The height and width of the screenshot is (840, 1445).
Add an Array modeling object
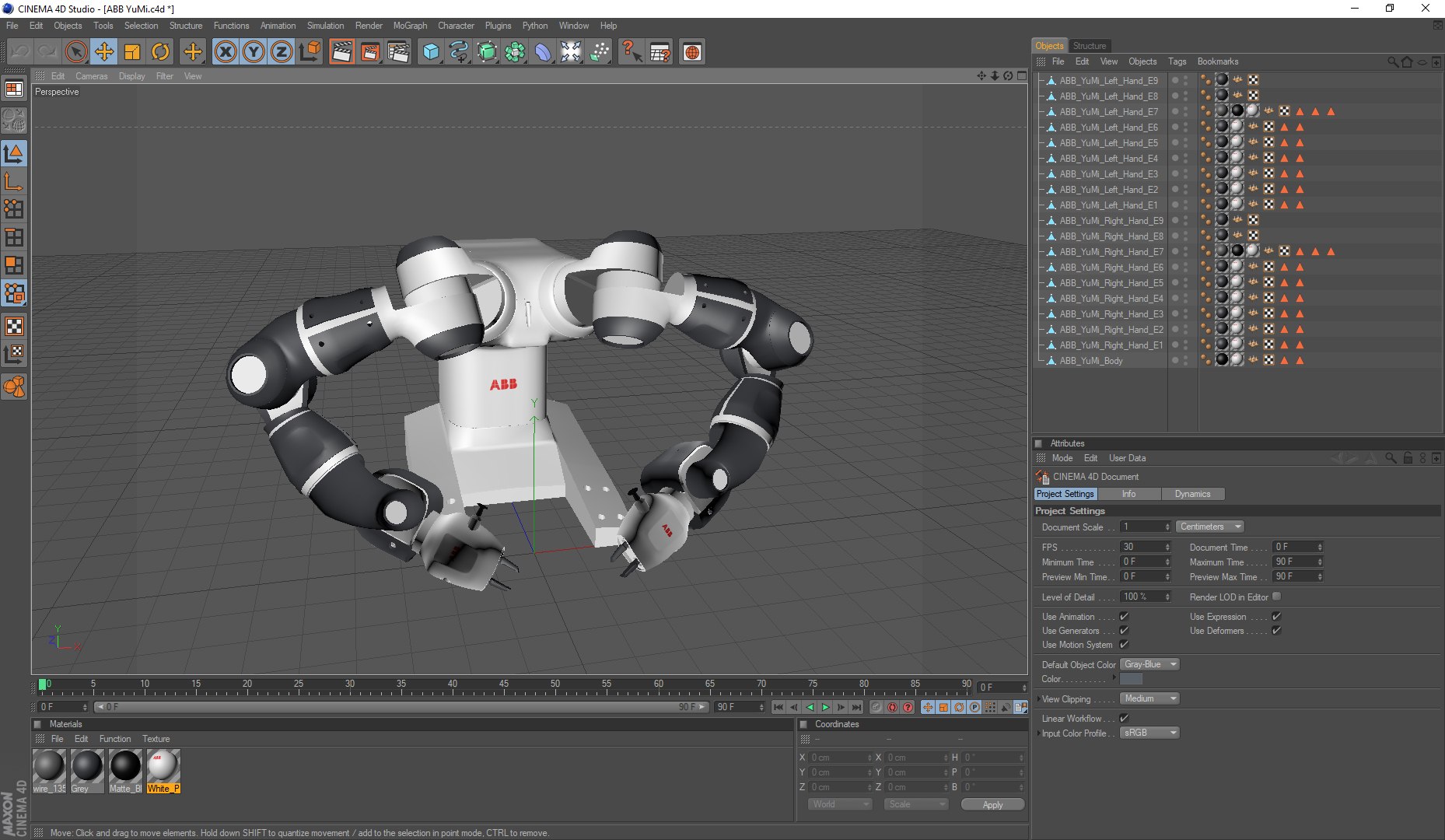click(x=515, y=52)
